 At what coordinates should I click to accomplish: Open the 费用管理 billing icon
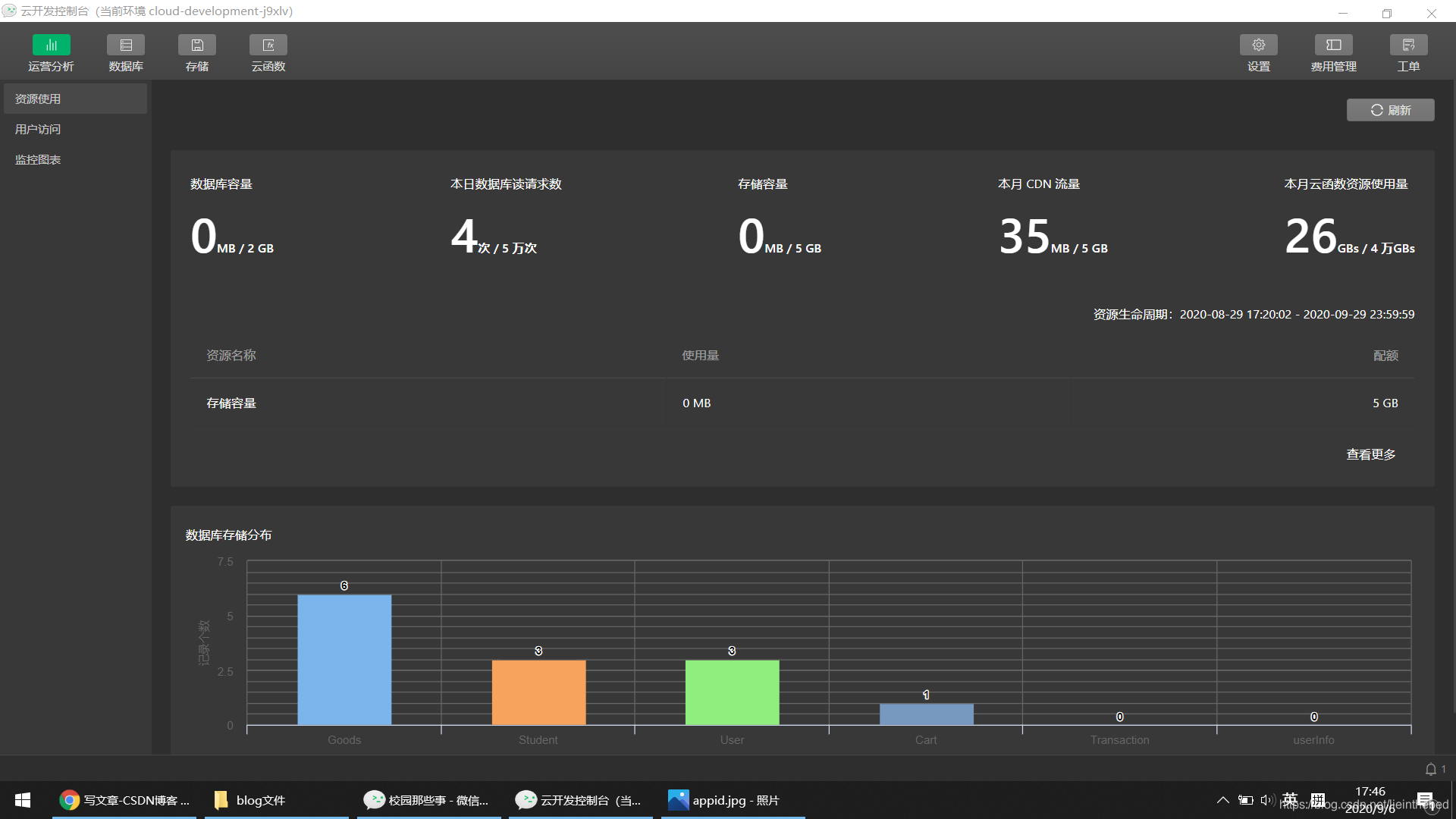click(1334, 45)
